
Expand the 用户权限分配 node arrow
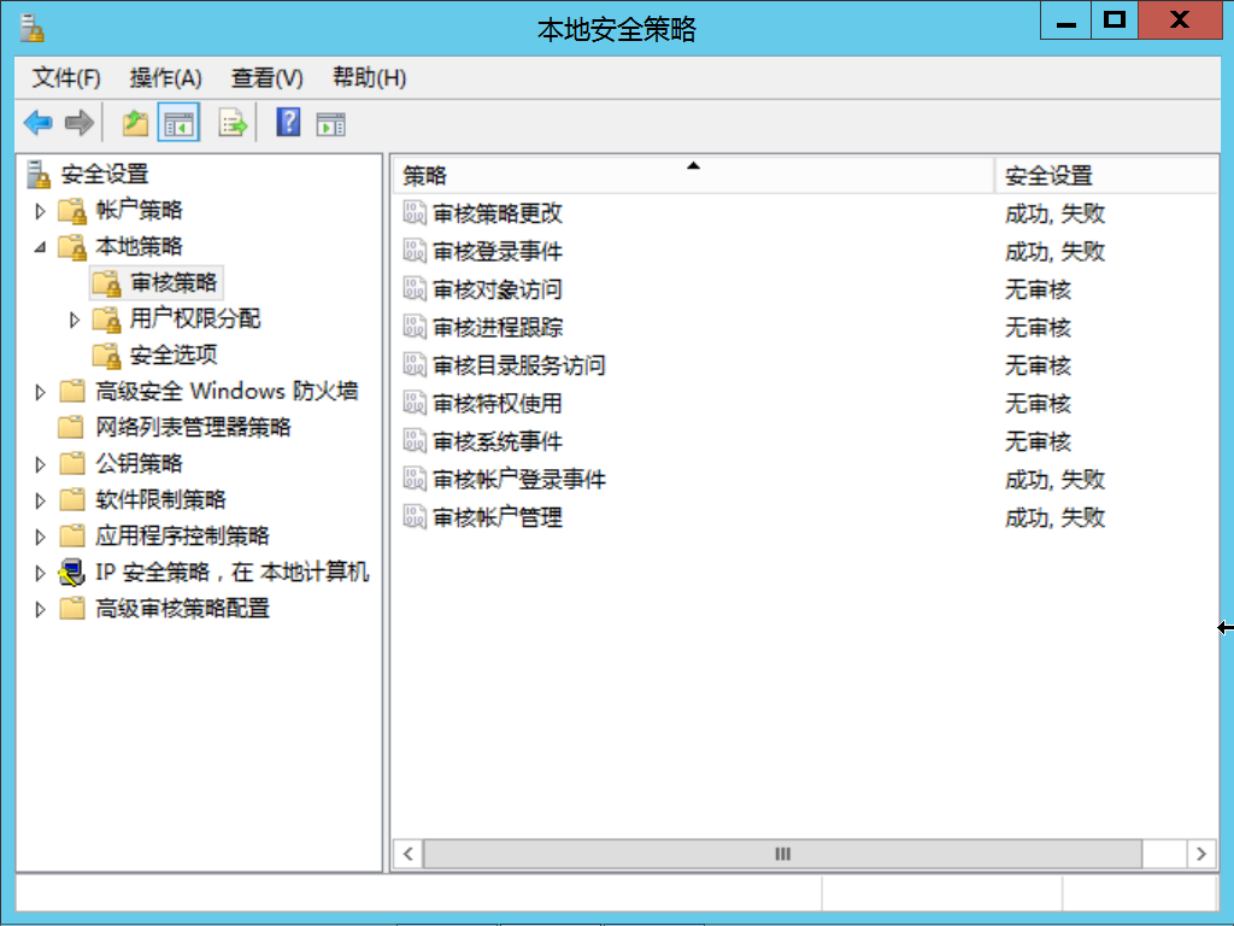tap(74, 319)
